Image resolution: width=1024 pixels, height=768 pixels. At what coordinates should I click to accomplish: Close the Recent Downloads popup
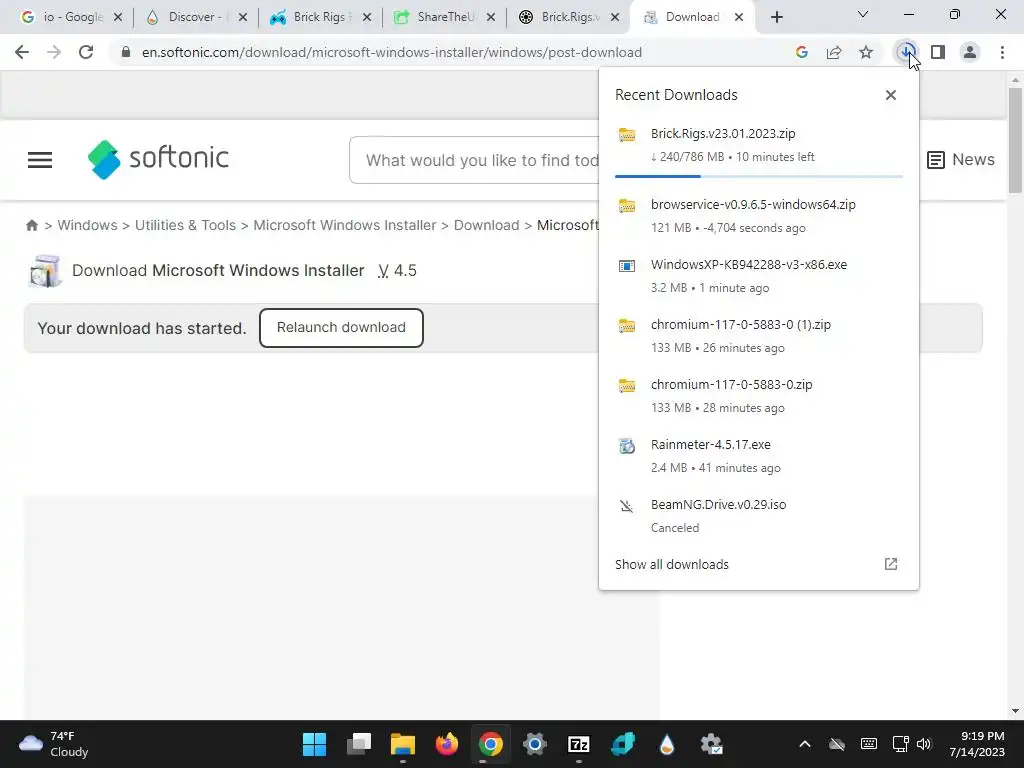click(891, 95)
